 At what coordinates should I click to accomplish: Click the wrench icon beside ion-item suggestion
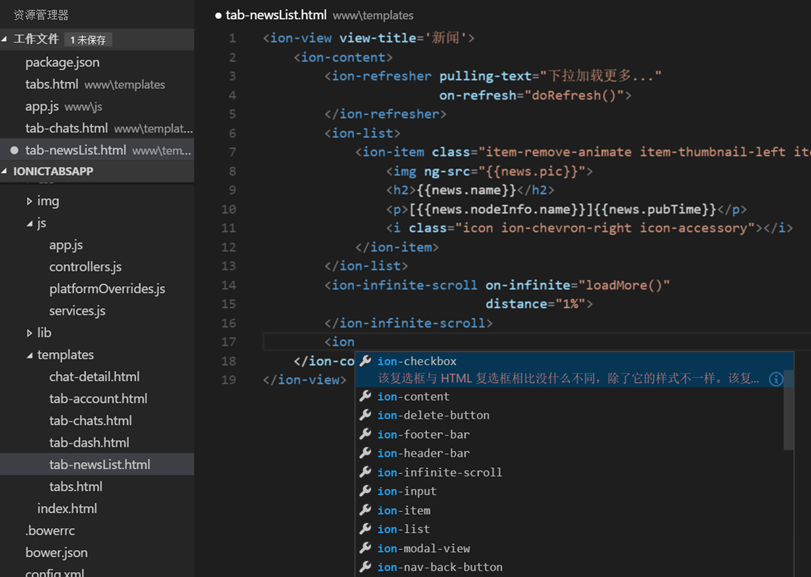(x=365, y=510)
